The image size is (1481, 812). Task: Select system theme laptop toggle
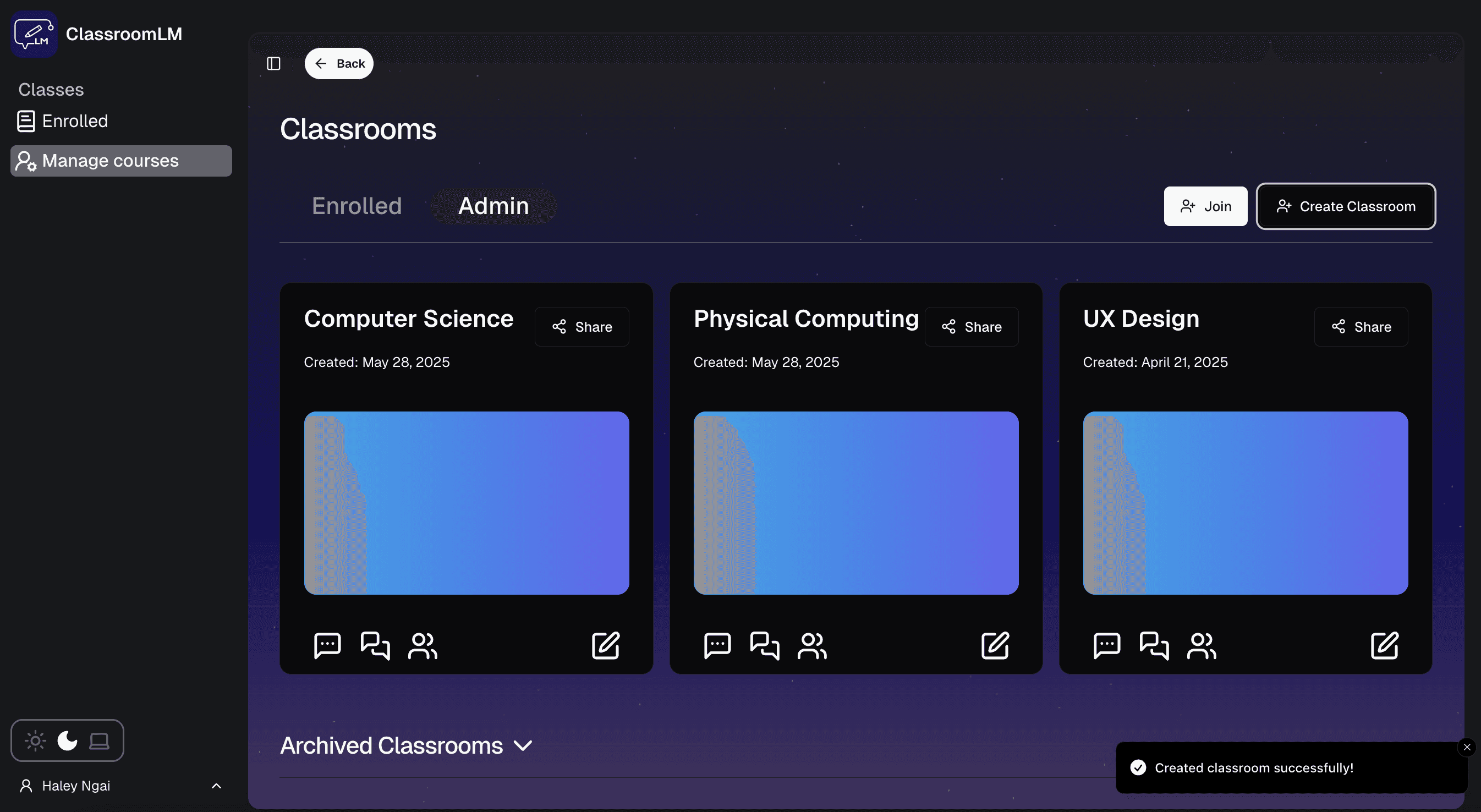[x=99, y=740]
